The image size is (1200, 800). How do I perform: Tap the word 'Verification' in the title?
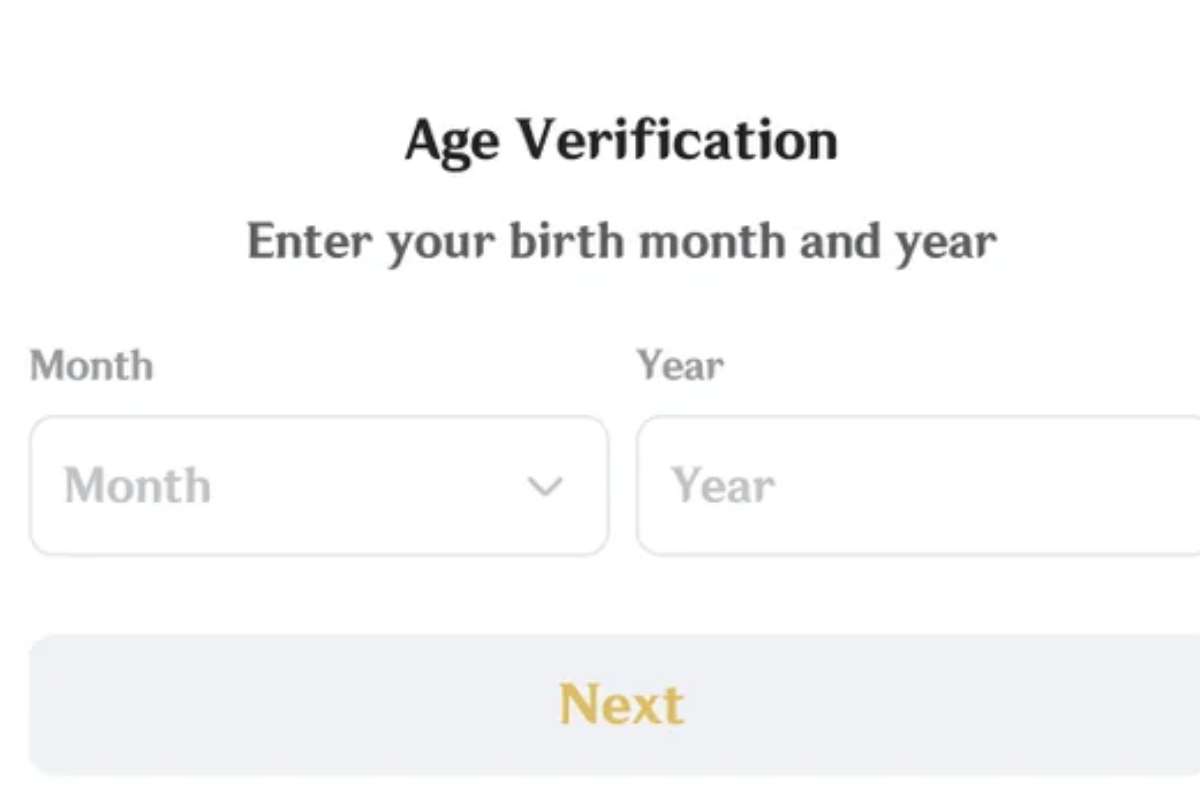pyautogui.click(x=677, y=140)
